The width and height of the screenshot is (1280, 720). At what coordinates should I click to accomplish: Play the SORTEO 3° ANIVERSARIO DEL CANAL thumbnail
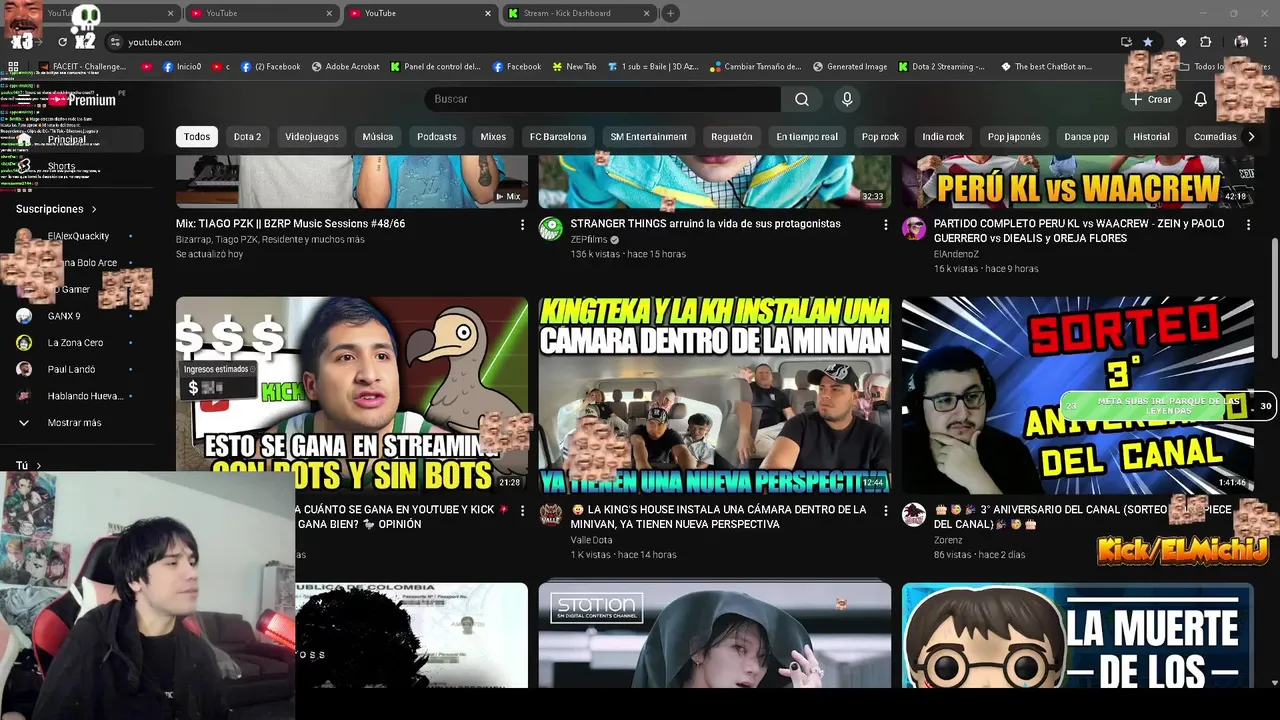1078,394
